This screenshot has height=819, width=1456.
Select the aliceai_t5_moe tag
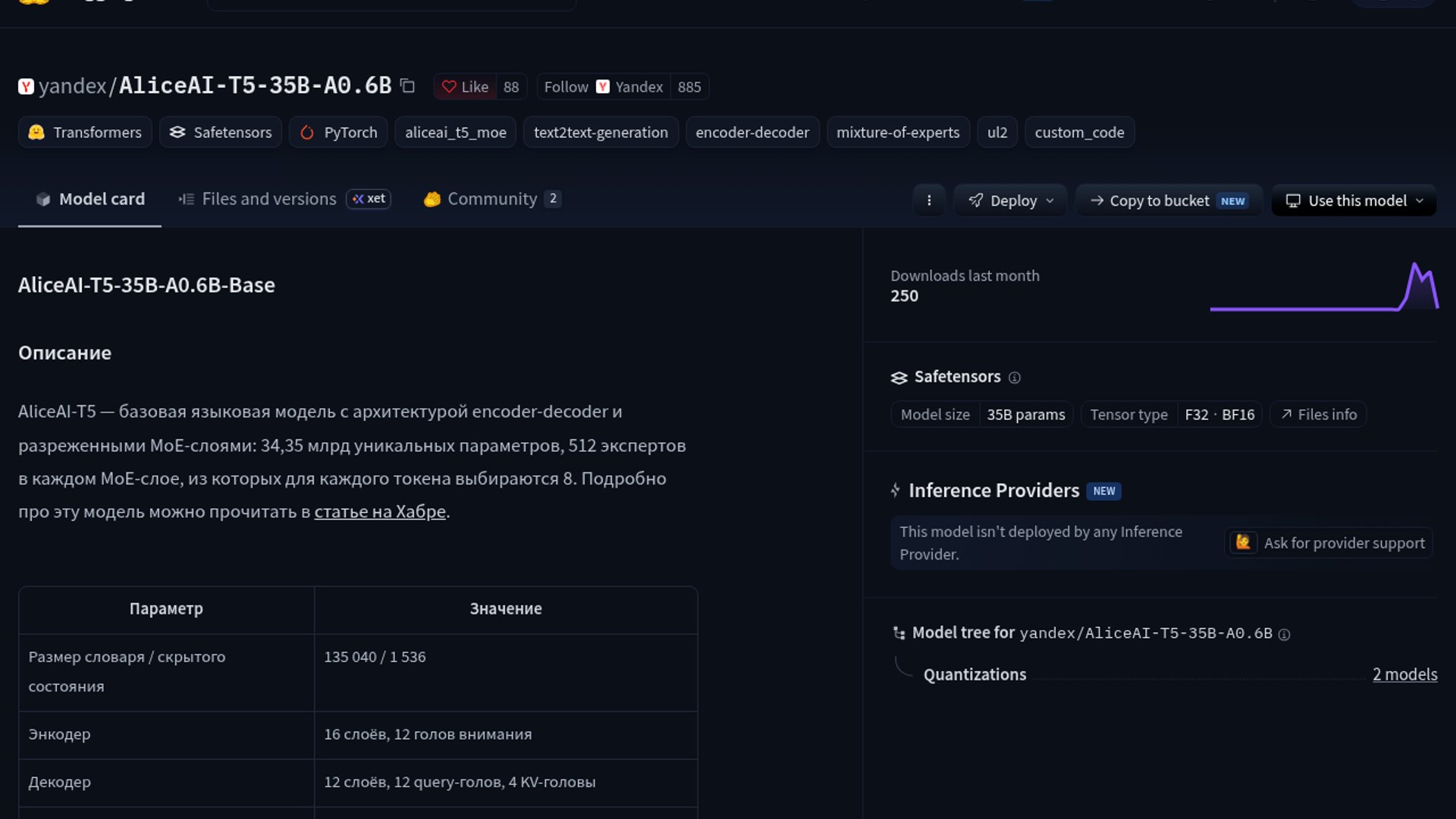click(x=455, y=132)
